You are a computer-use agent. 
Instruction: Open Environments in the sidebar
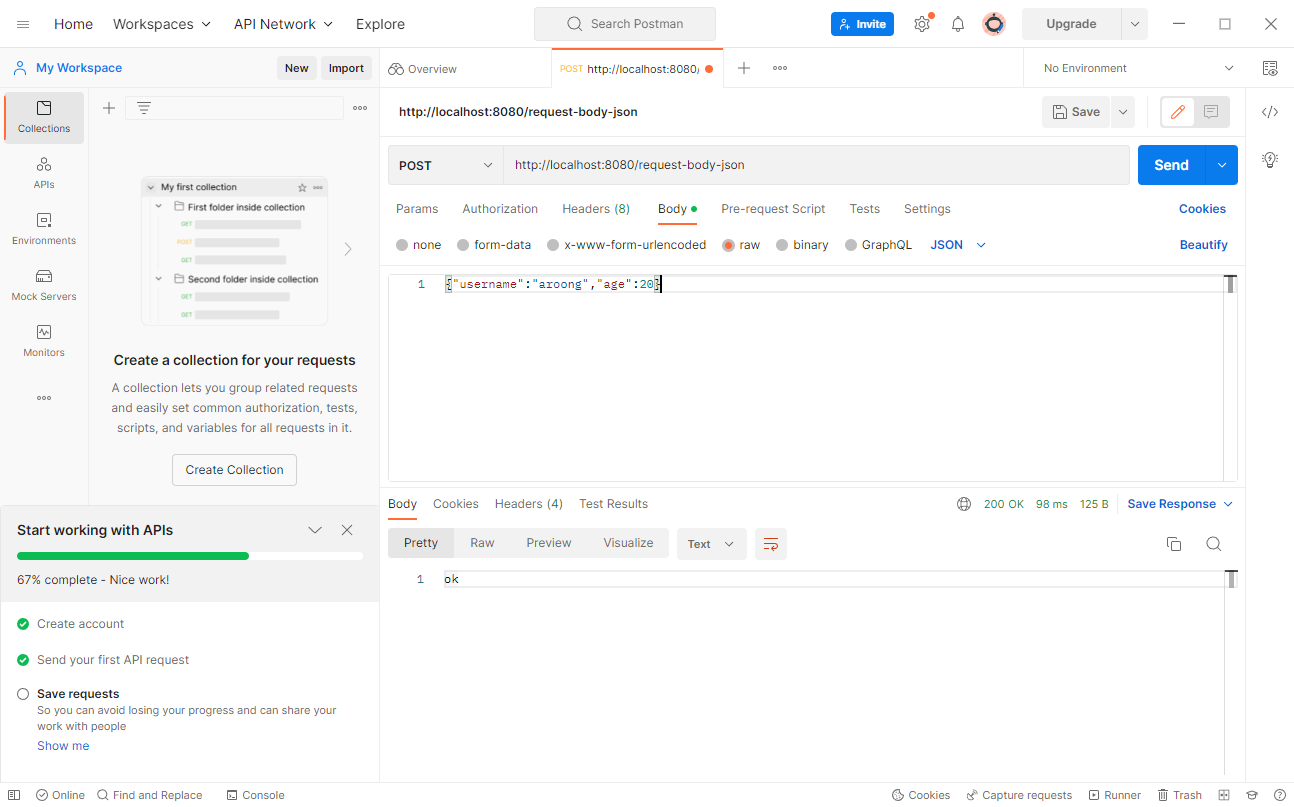(x=44, y=229)
